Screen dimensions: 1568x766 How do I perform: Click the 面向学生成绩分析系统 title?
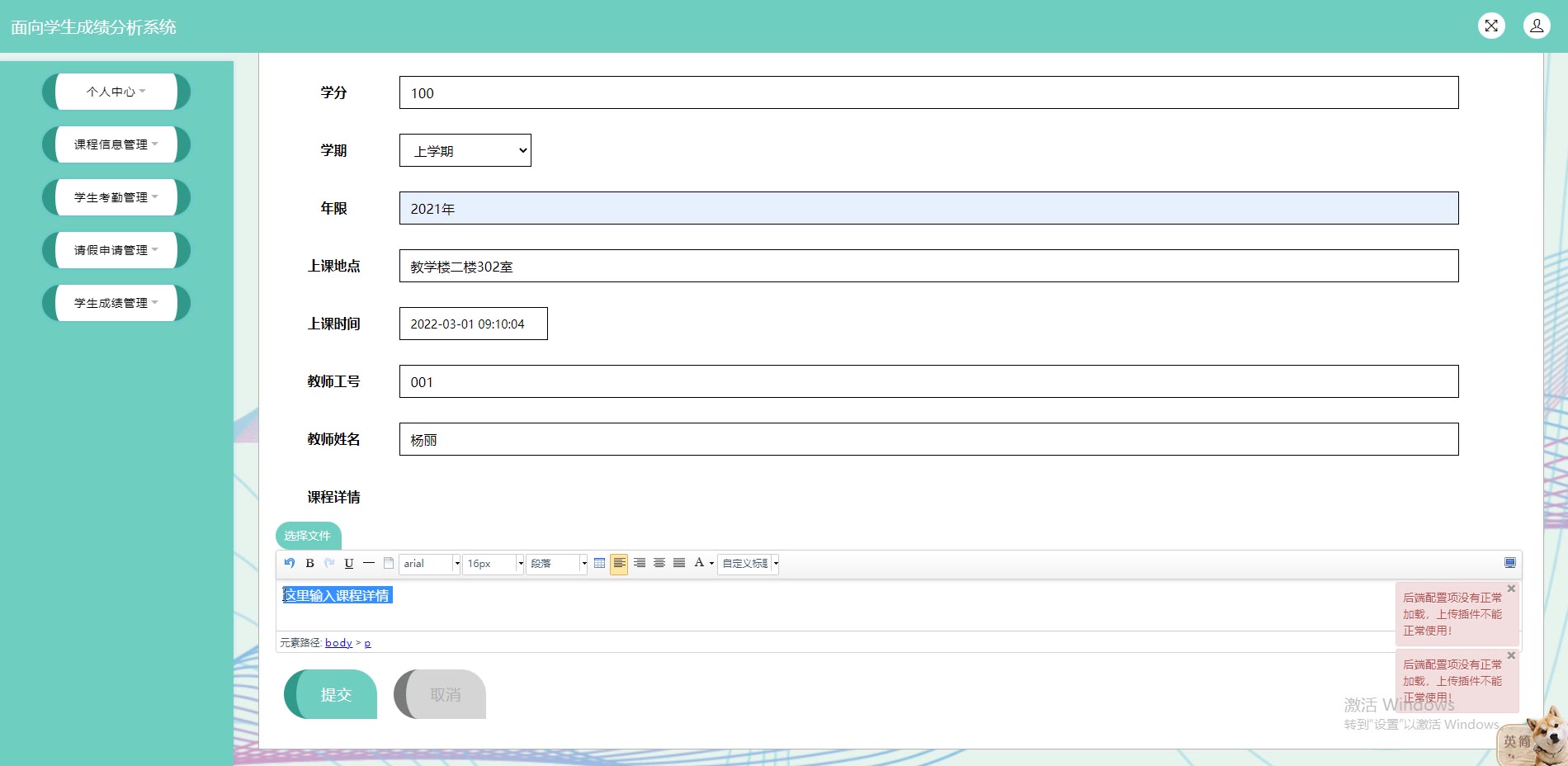pos(93,27)
